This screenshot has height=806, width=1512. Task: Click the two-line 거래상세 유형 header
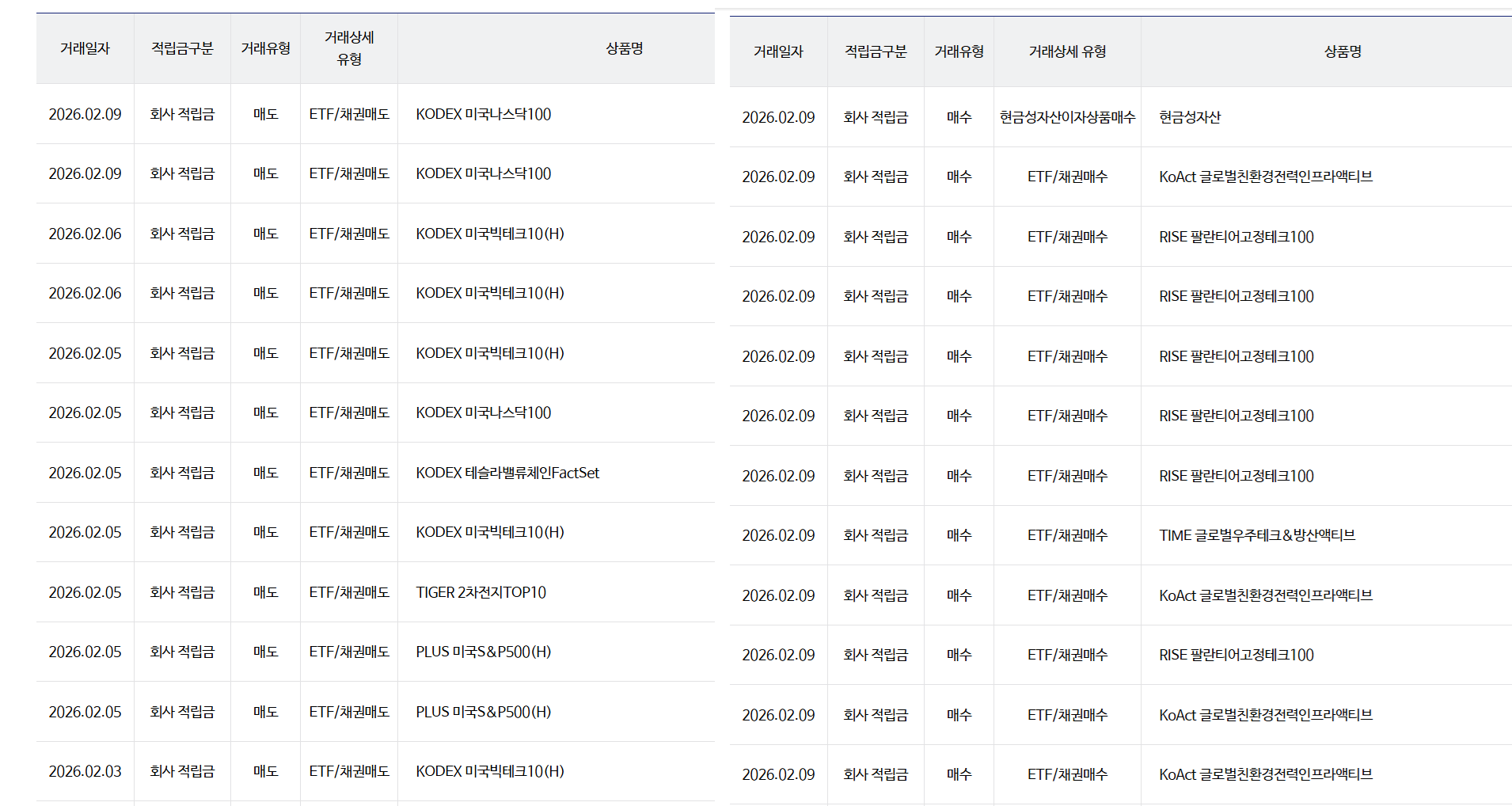349,48
